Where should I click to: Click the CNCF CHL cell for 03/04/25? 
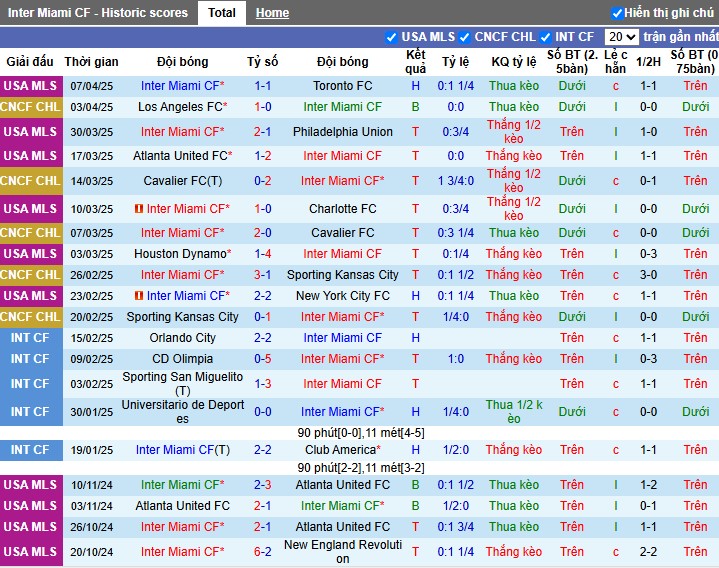point(31,107)
